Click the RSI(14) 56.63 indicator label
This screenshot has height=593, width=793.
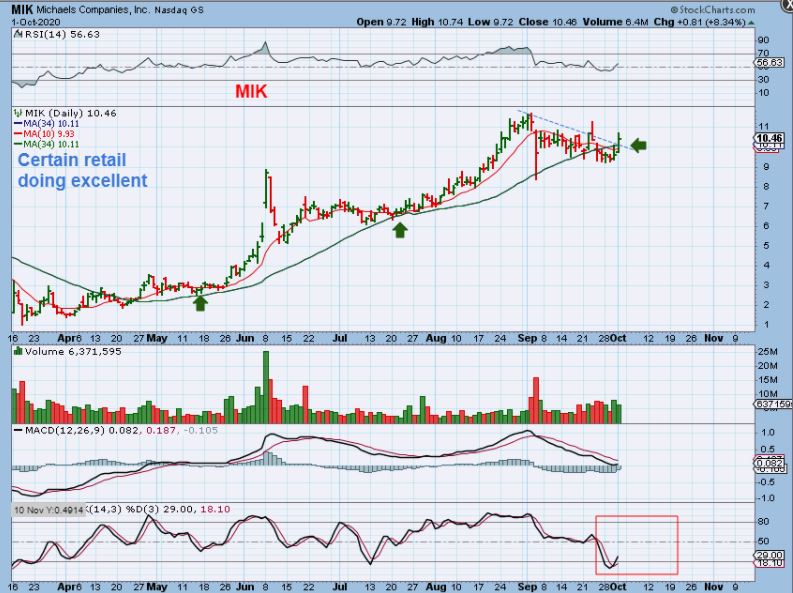tap(62, 34)
